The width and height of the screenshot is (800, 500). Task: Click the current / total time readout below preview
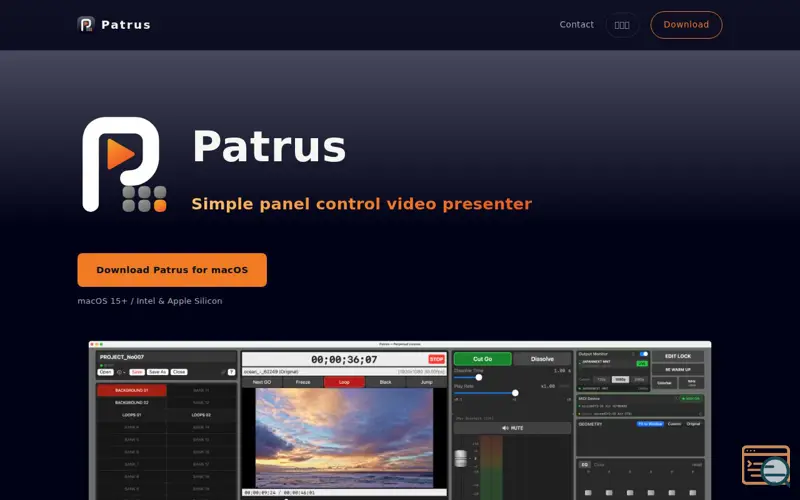point(279,493)
